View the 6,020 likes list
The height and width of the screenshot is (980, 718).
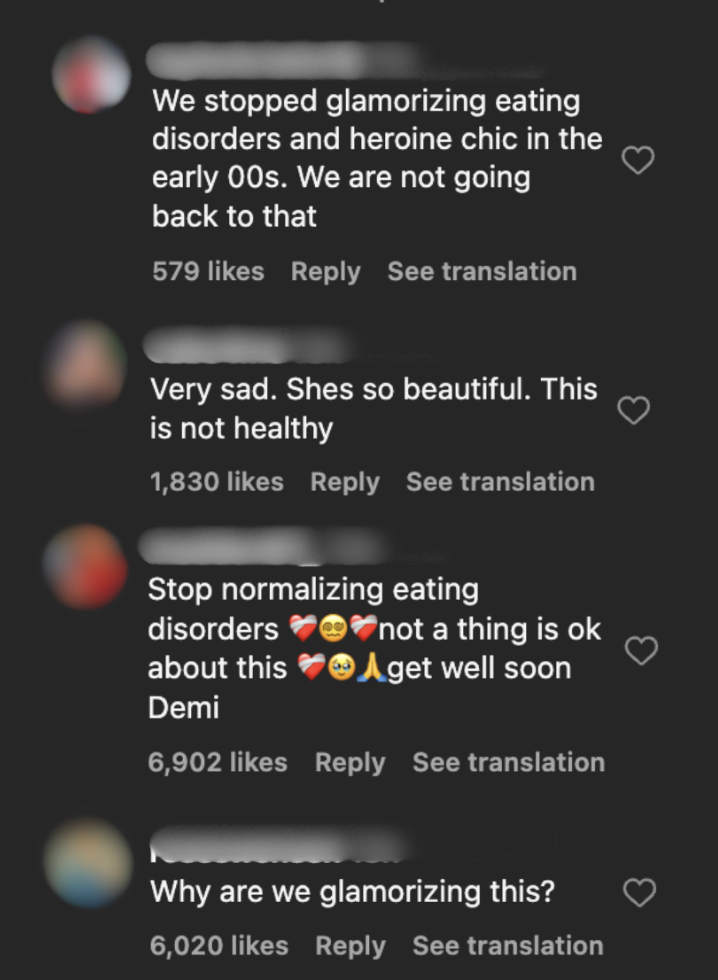click(x=218, y=945)
